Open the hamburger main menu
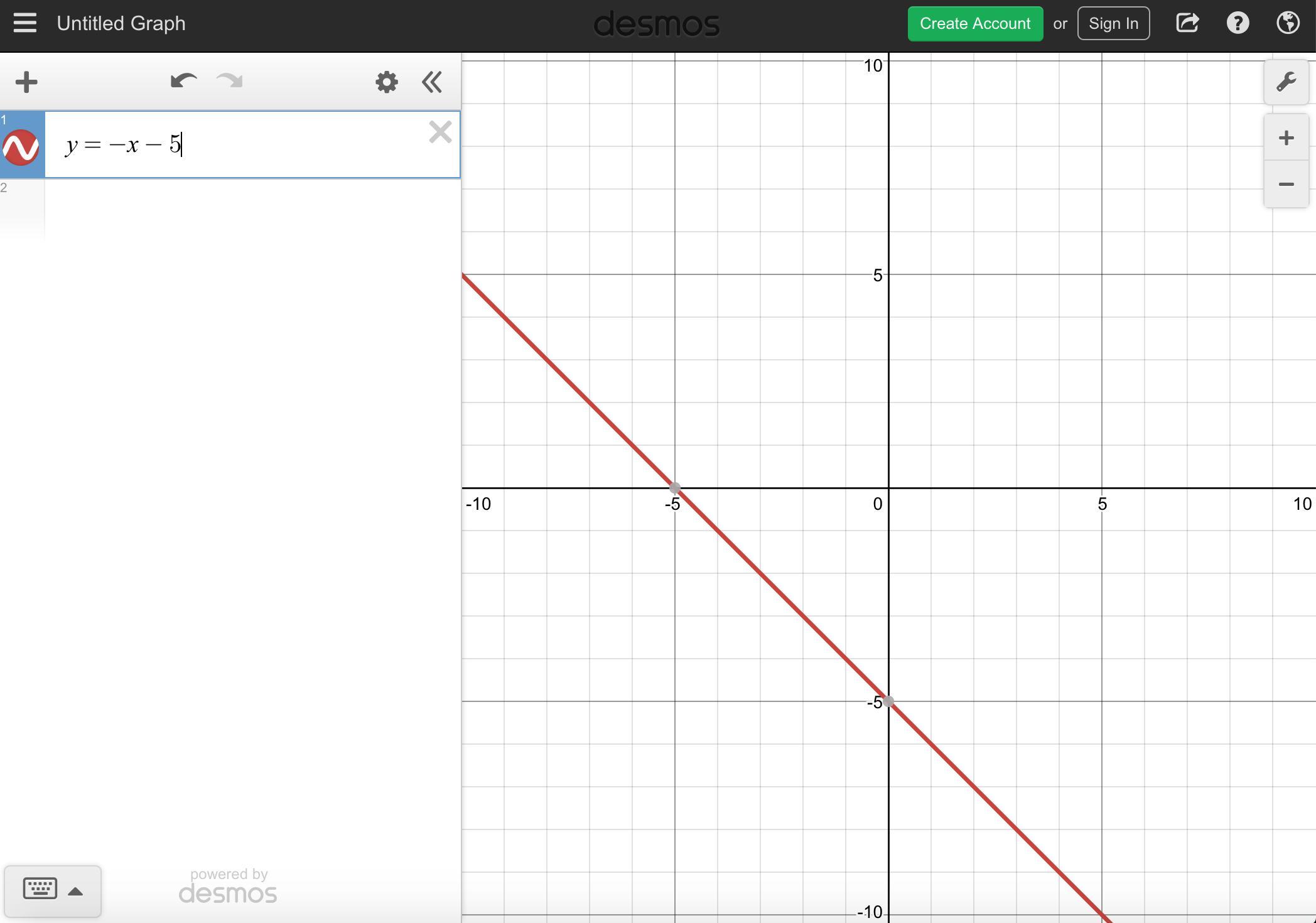Viewport: 1316px width, 923px height. pos(25,23)
